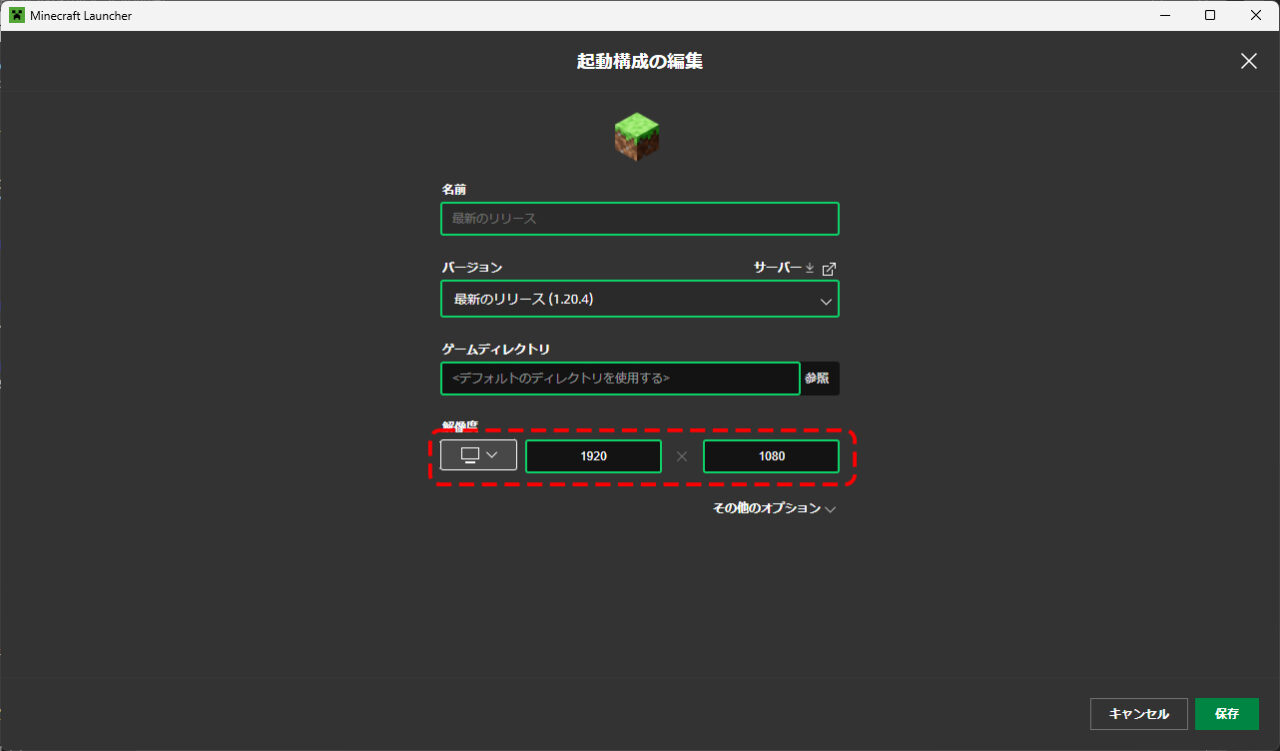Click the 参照 button for game directory
The width and height of the screenshot is (1280, 751).
(x=818, y=378)
